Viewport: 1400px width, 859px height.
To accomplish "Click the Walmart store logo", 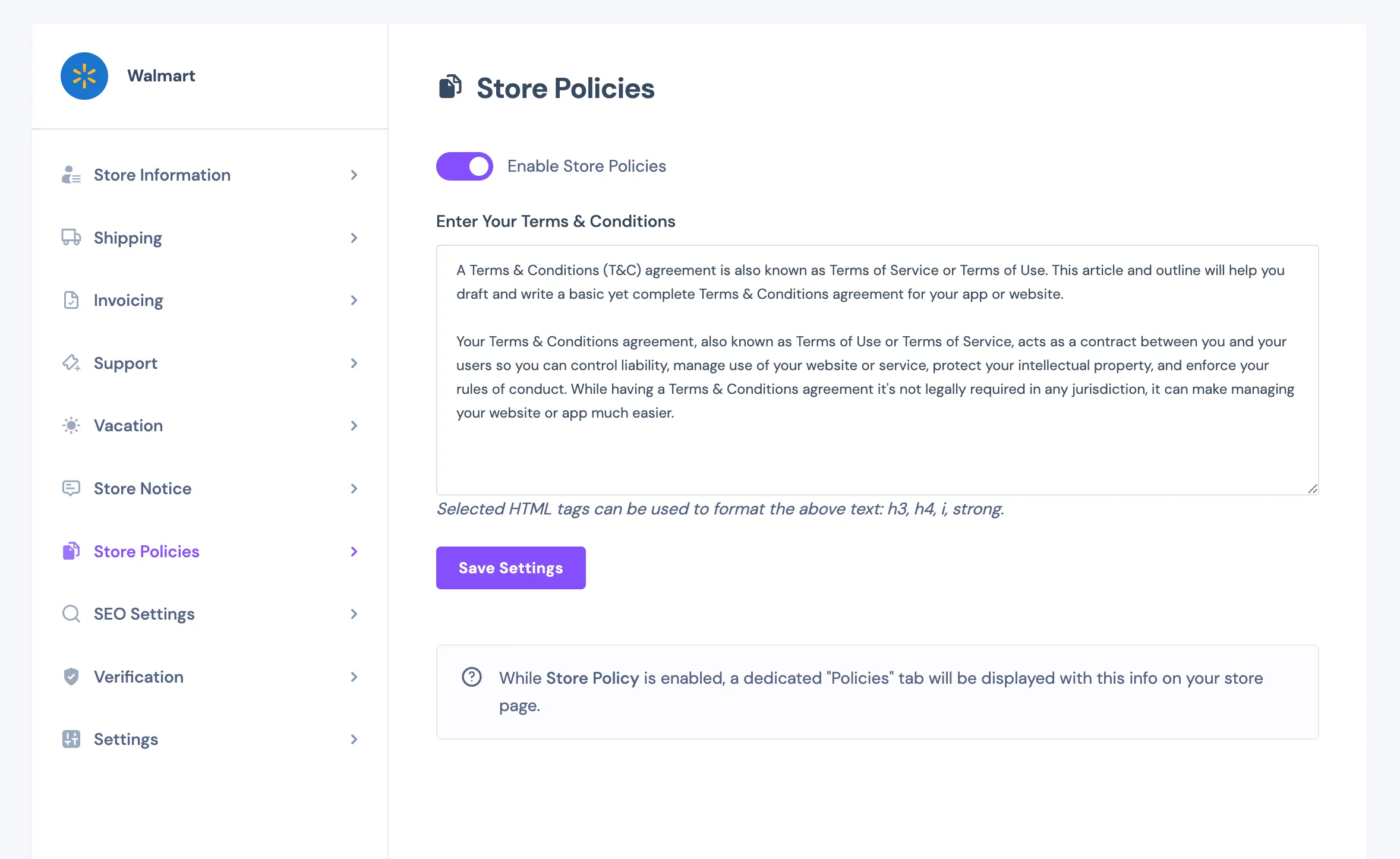I will pos(84,76).
